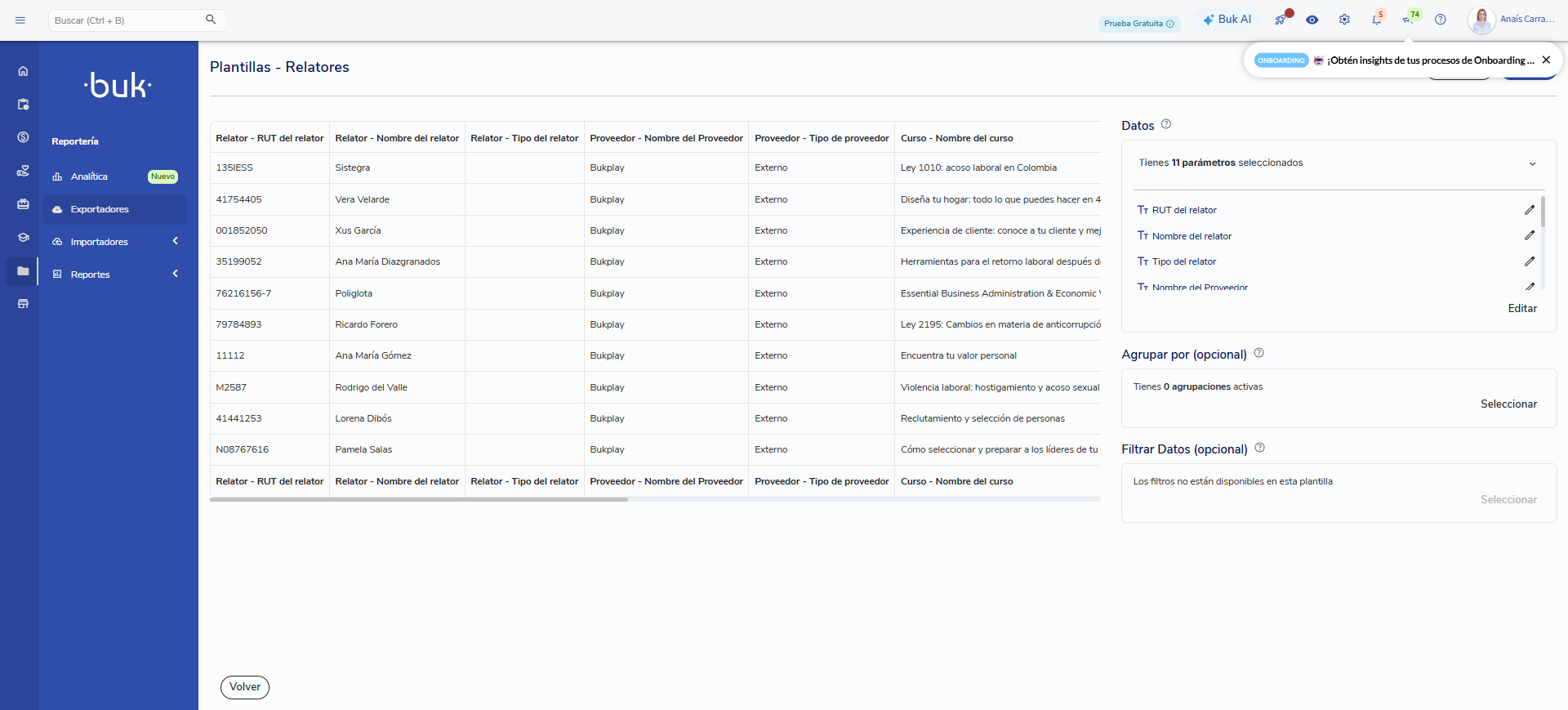
Task: Click the horizontal table scrollbar
Action: pyautogui.click(x=419, y=499)
